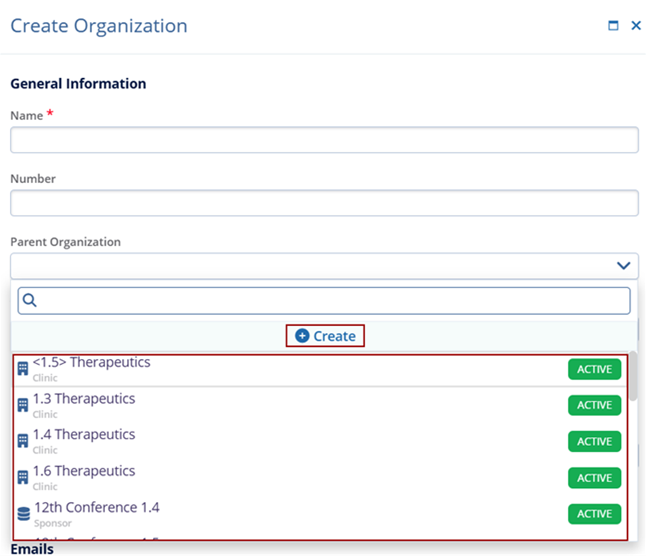Collapse the Parent Organization dropdown chevron
The width and height of the screenshot is (646, 556).
(624, 266)
